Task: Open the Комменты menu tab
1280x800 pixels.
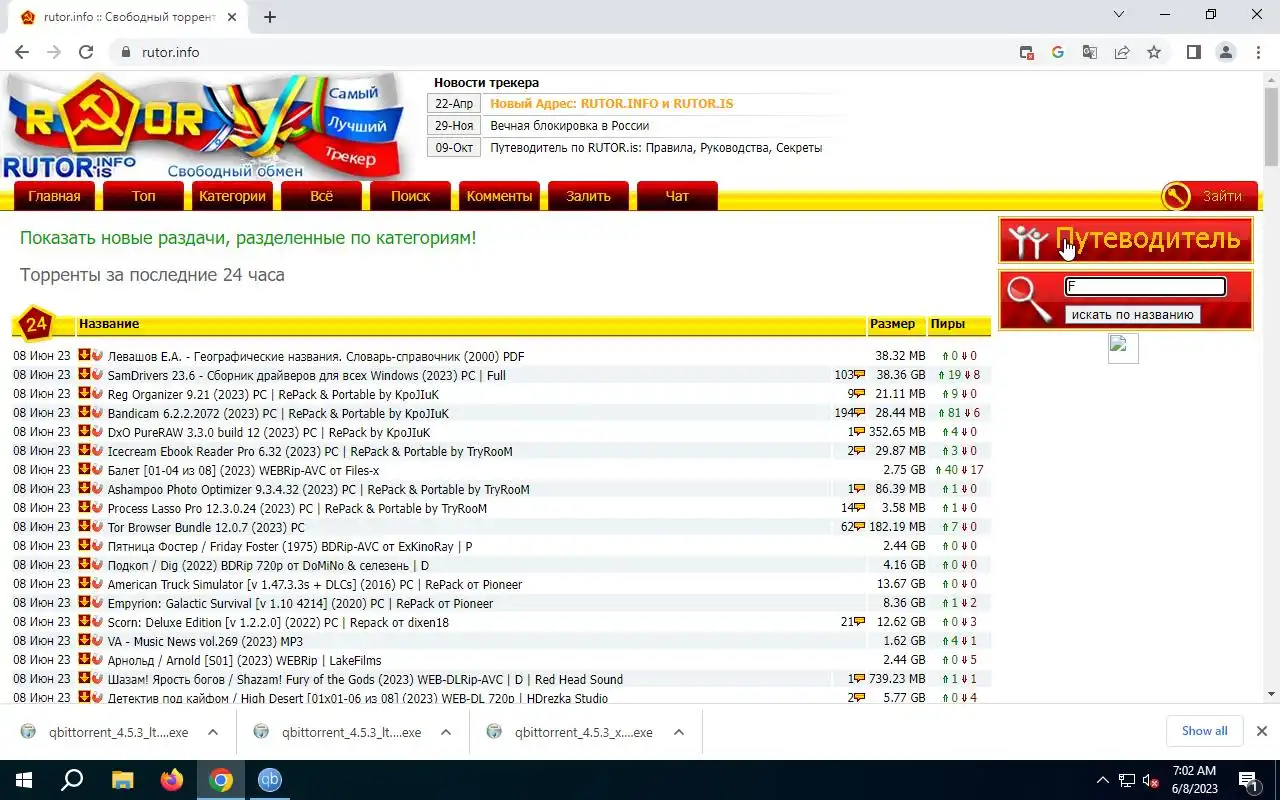Action: pos(499,196)
